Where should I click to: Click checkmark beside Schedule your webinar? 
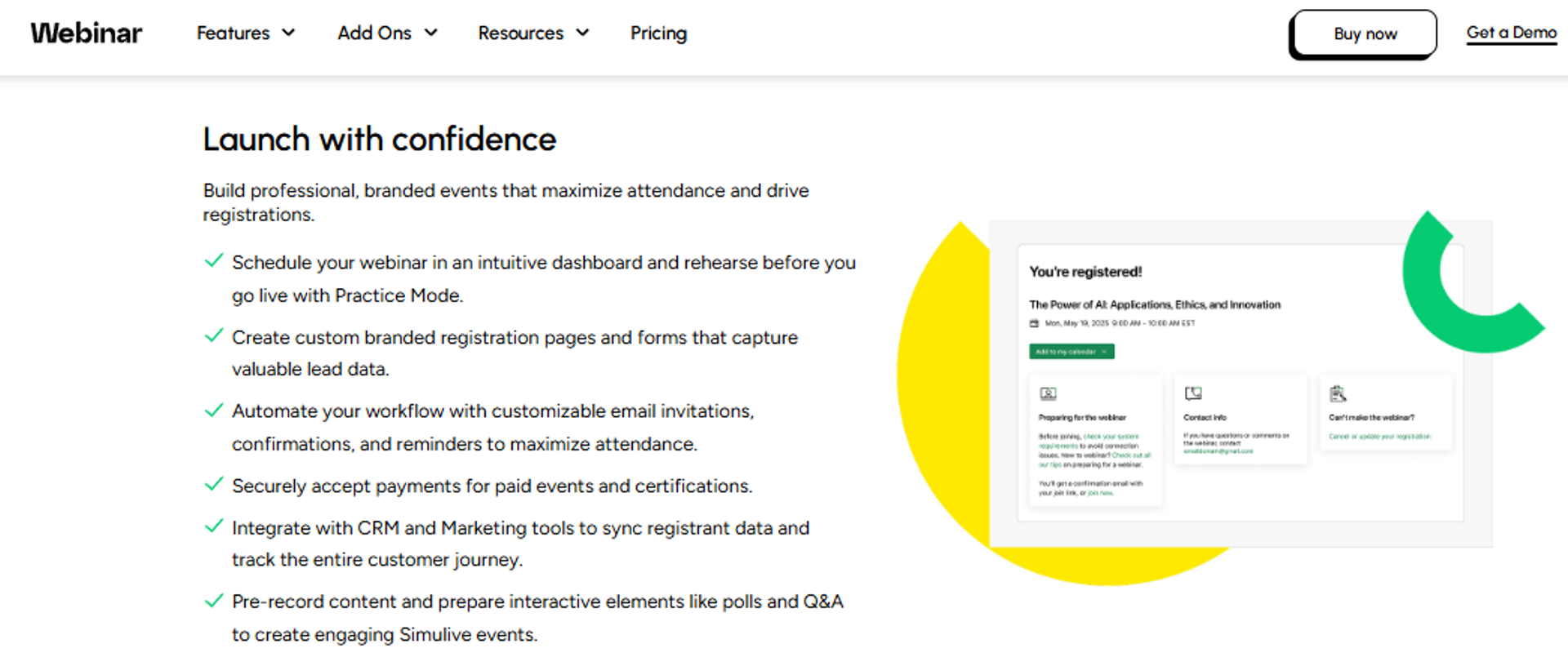[214, 261]
